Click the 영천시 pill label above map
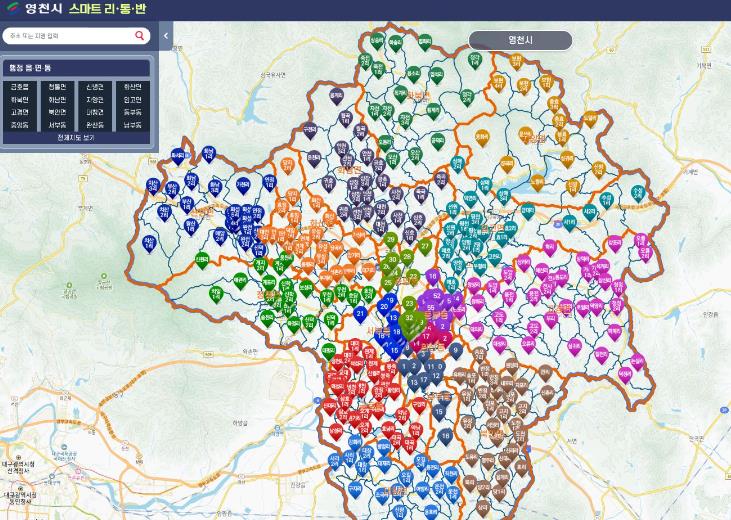Image resolution: width=731 pixels, height=520 pixels. pyautogui.click(x=520, y=40)
